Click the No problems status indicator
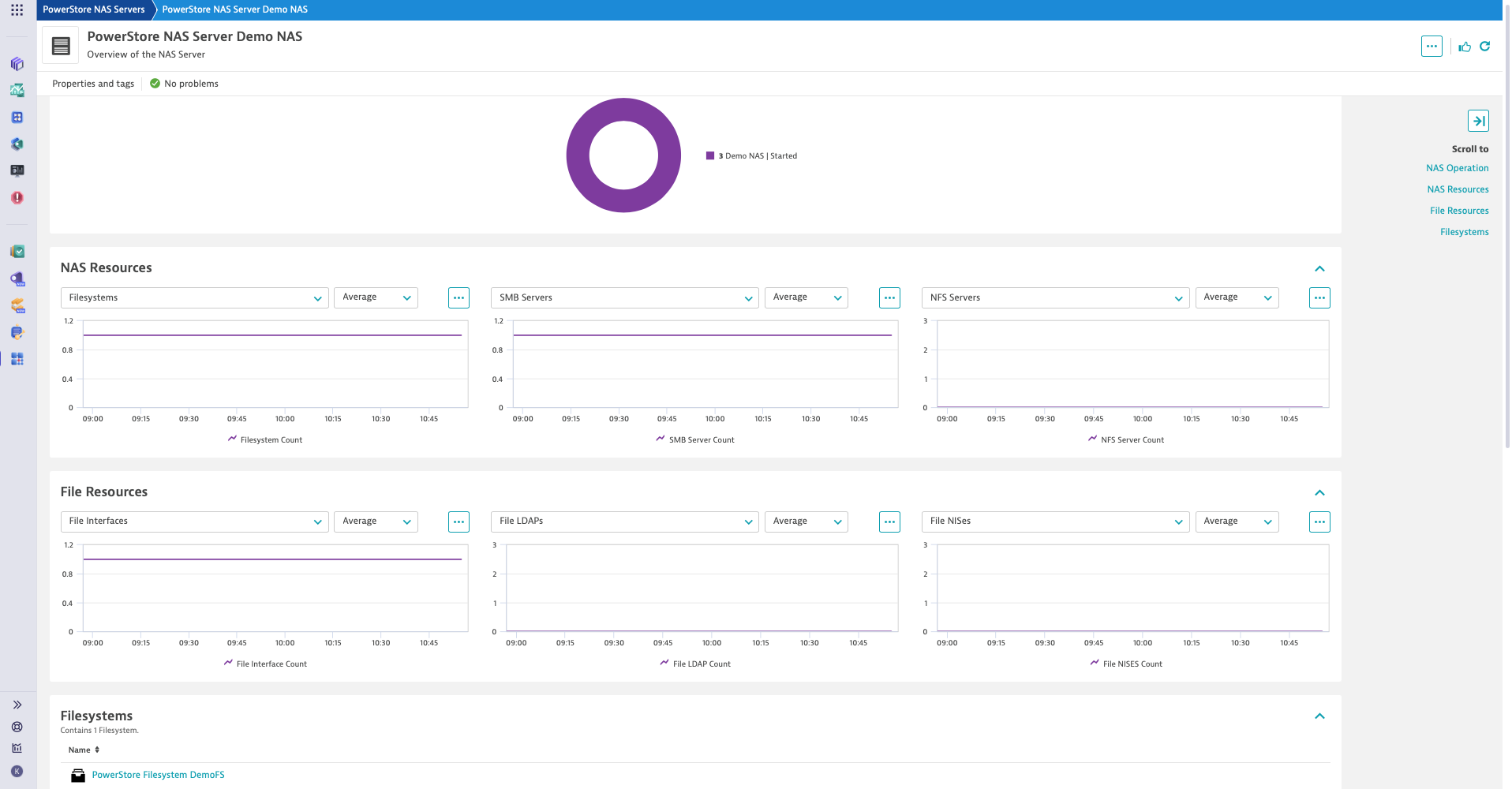 click(184, 84)
